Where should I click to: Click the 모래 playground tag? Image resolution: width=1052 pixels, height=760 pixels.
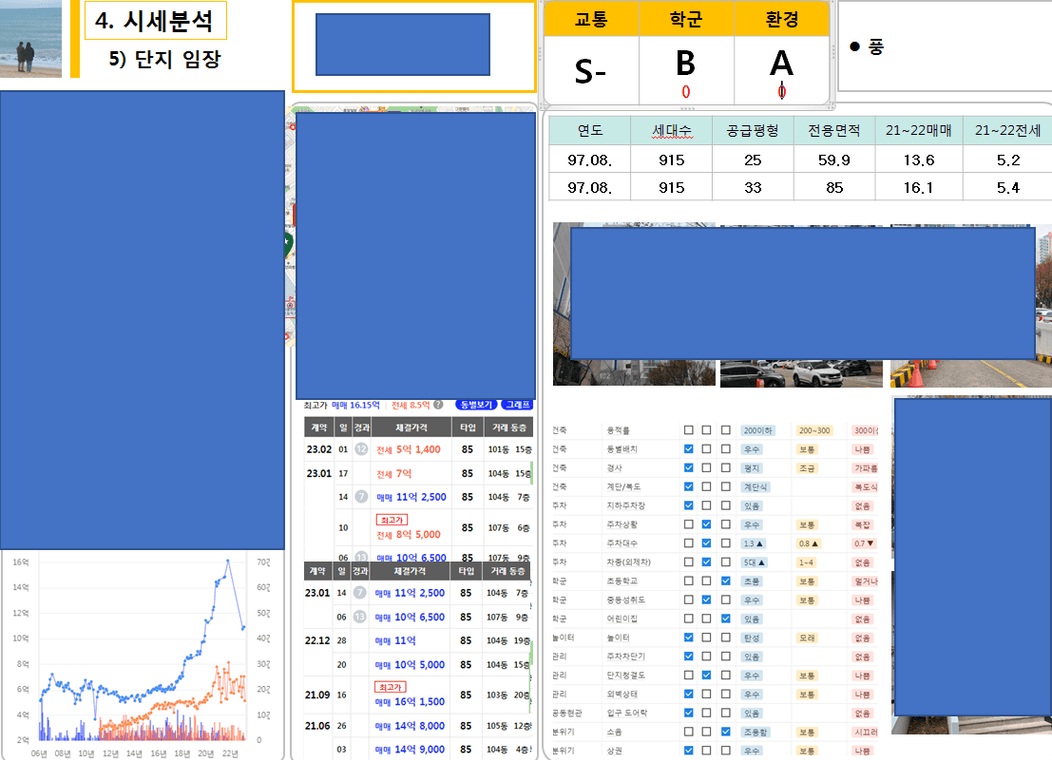[x=807, y=638]
